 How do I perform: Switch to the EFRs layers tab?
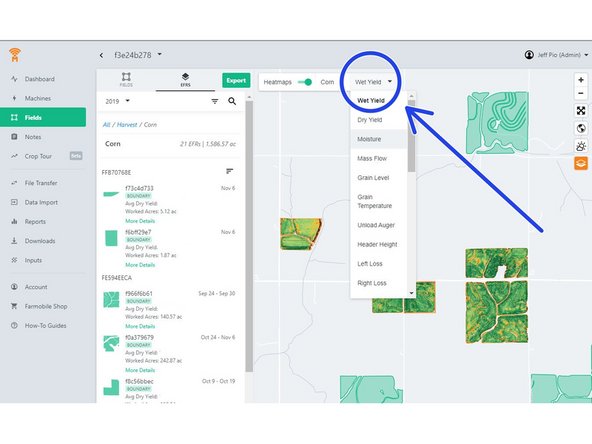[x=185, y=80]
